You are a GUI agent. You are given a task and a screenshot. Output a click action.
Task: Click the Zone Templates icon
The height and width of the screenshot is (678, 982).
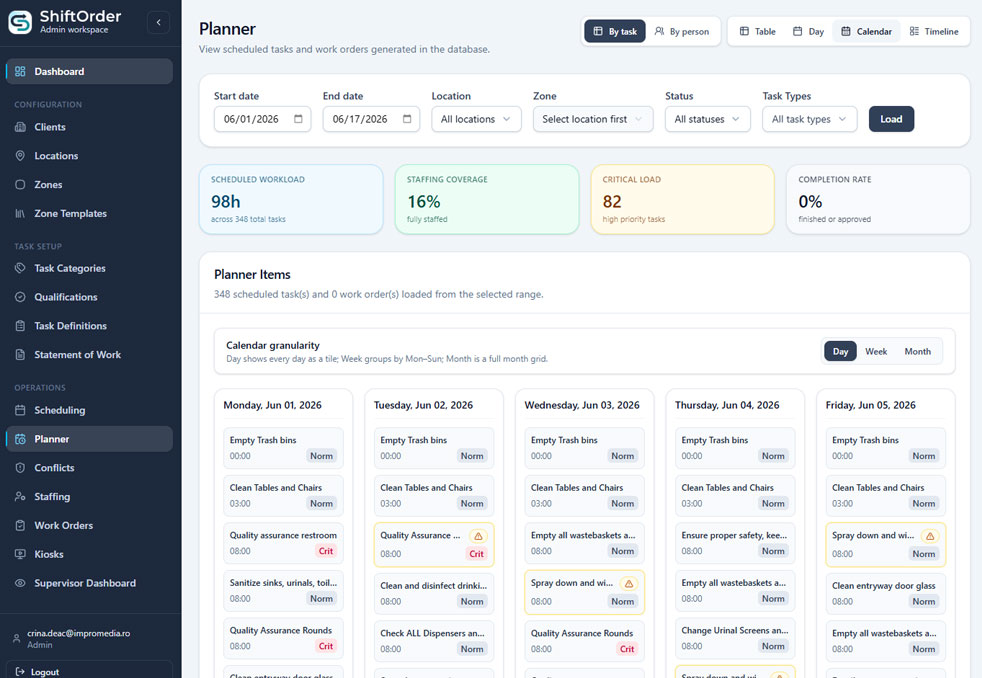[20, 213]
